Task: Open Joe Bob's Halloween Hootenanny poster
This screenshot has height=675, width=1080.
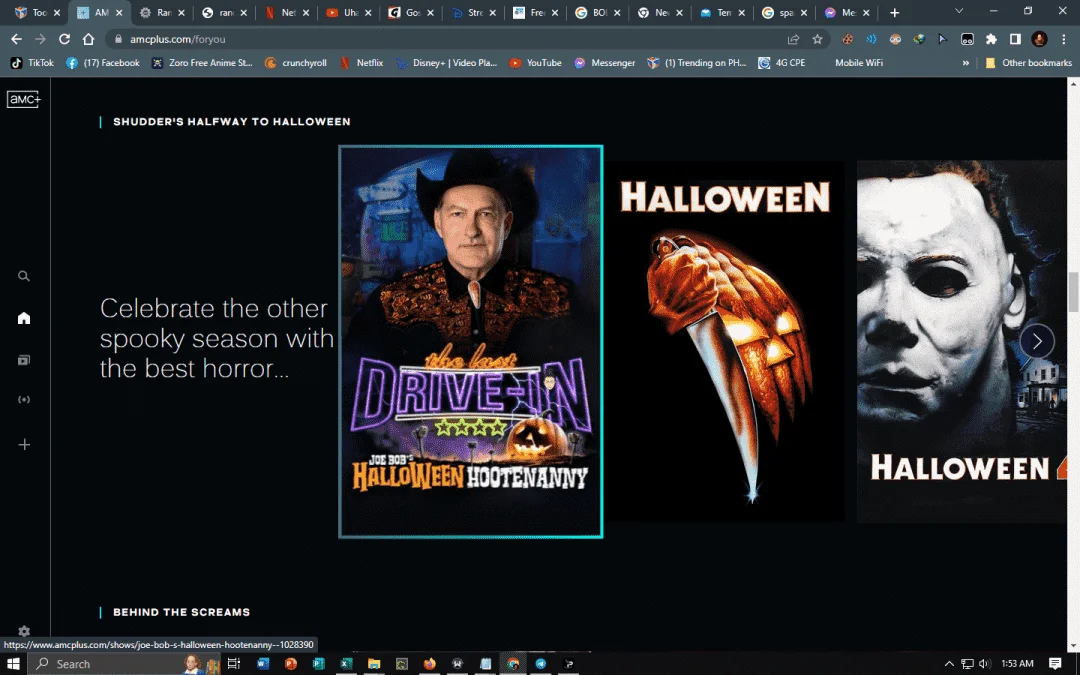Action: 470,341
